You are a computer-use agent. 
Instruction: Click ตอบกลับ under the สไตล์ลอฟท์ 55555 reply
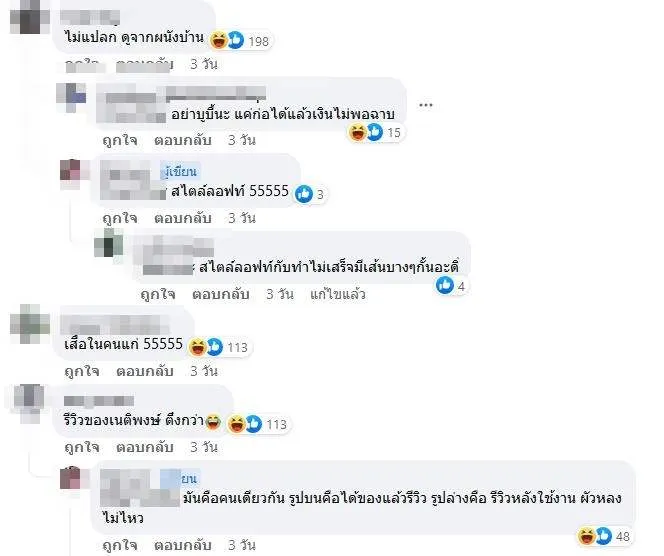[183, 218]
